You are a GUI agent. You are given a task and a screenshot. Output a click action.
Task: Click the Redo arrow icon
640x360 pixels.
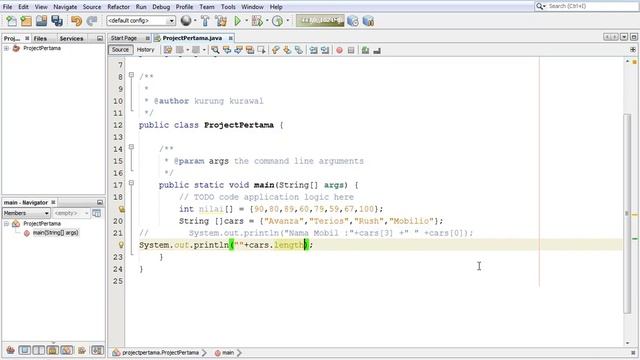[92, 21]
